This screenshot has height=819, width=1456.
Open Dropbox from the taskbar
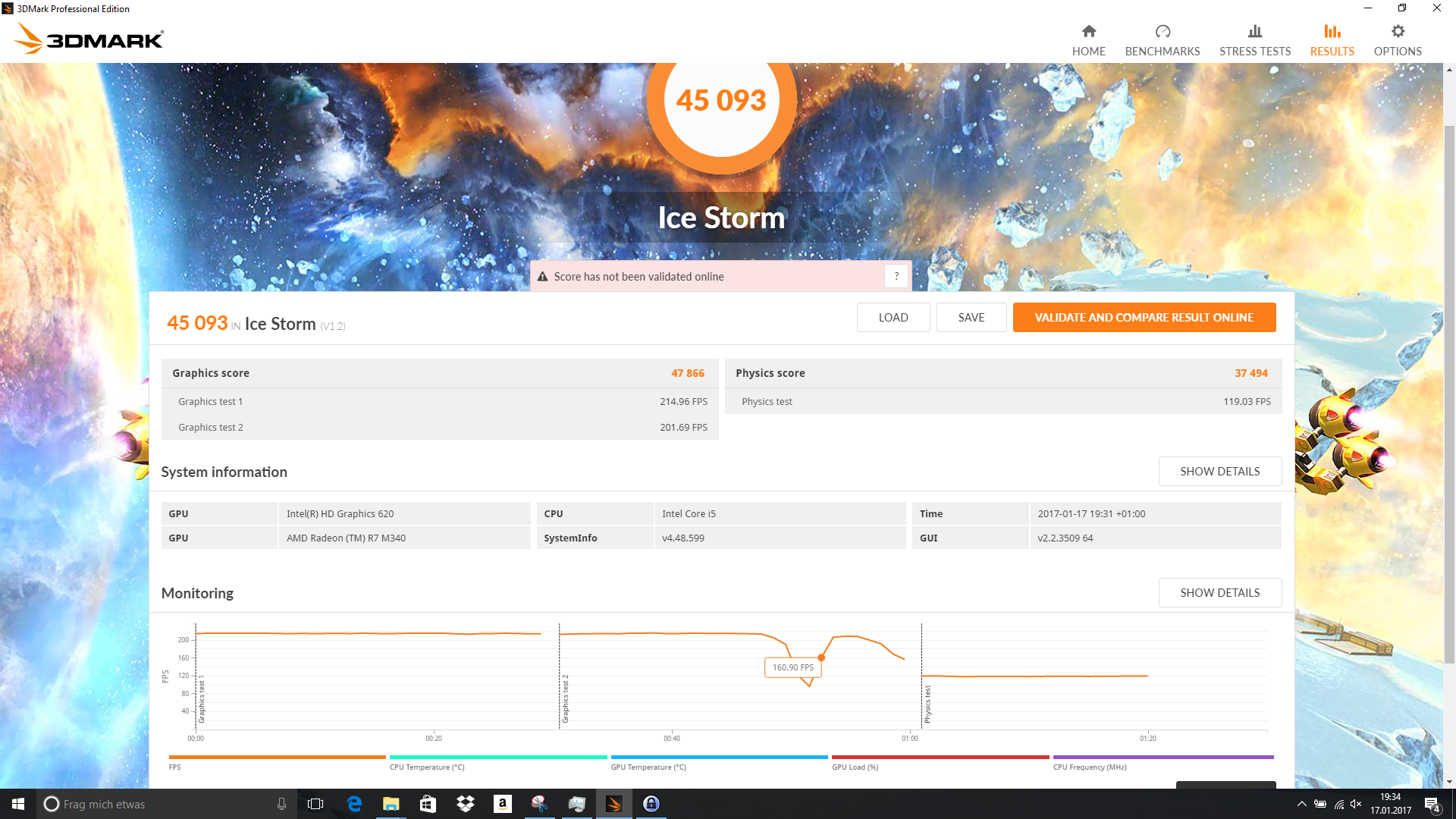point(465,804)
